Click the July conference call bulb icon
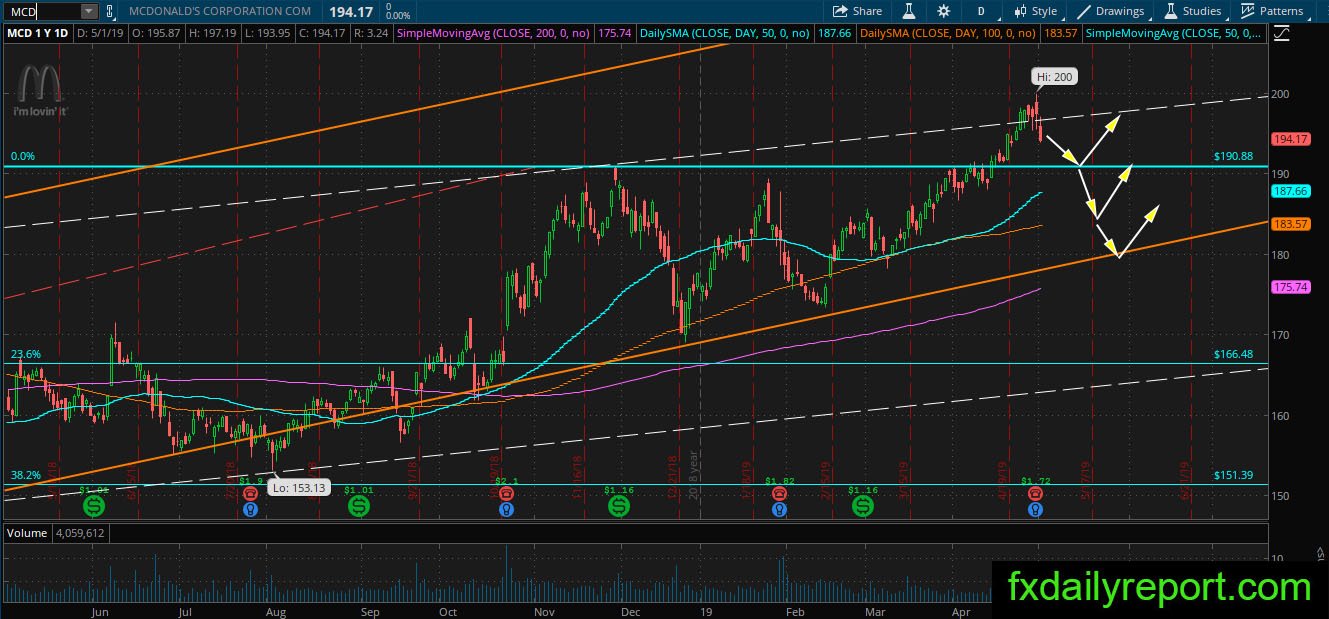 pyautogui.click(x=250, y=509)
